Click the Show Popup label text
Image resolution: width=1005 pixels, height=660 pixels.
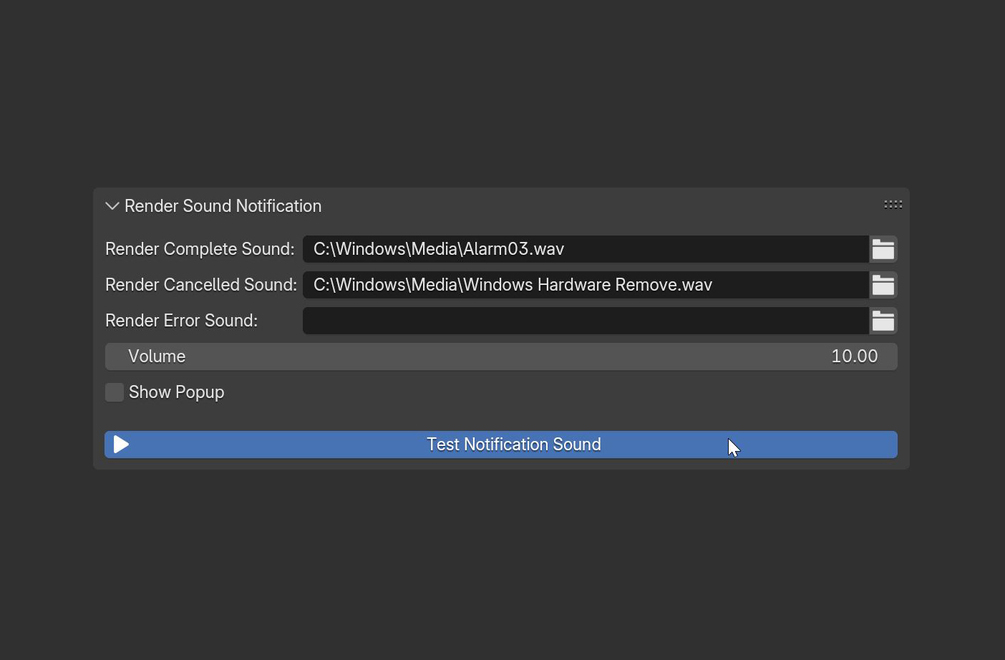[176, 392]
